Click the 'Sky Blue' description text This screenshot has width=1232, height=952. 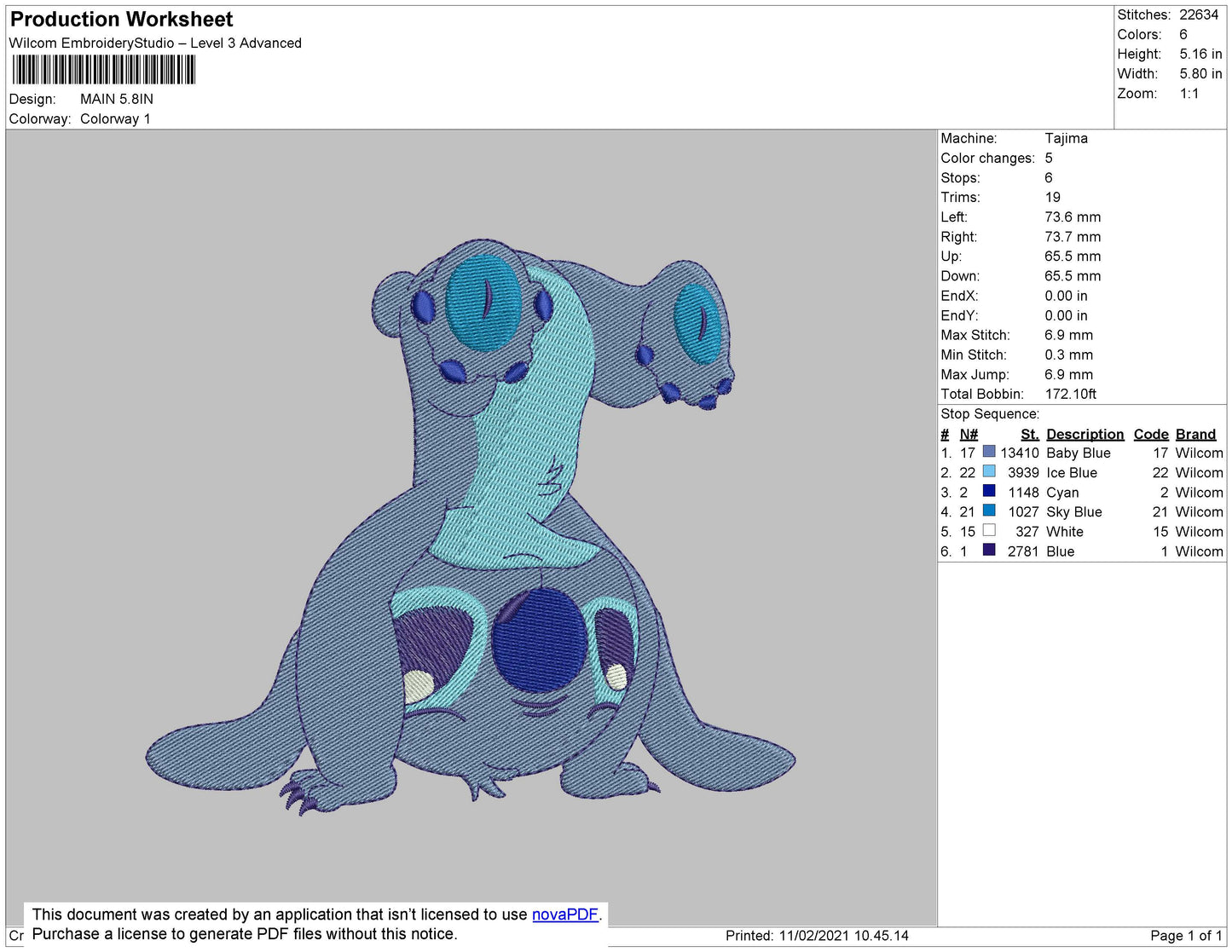click(1074, 512)
